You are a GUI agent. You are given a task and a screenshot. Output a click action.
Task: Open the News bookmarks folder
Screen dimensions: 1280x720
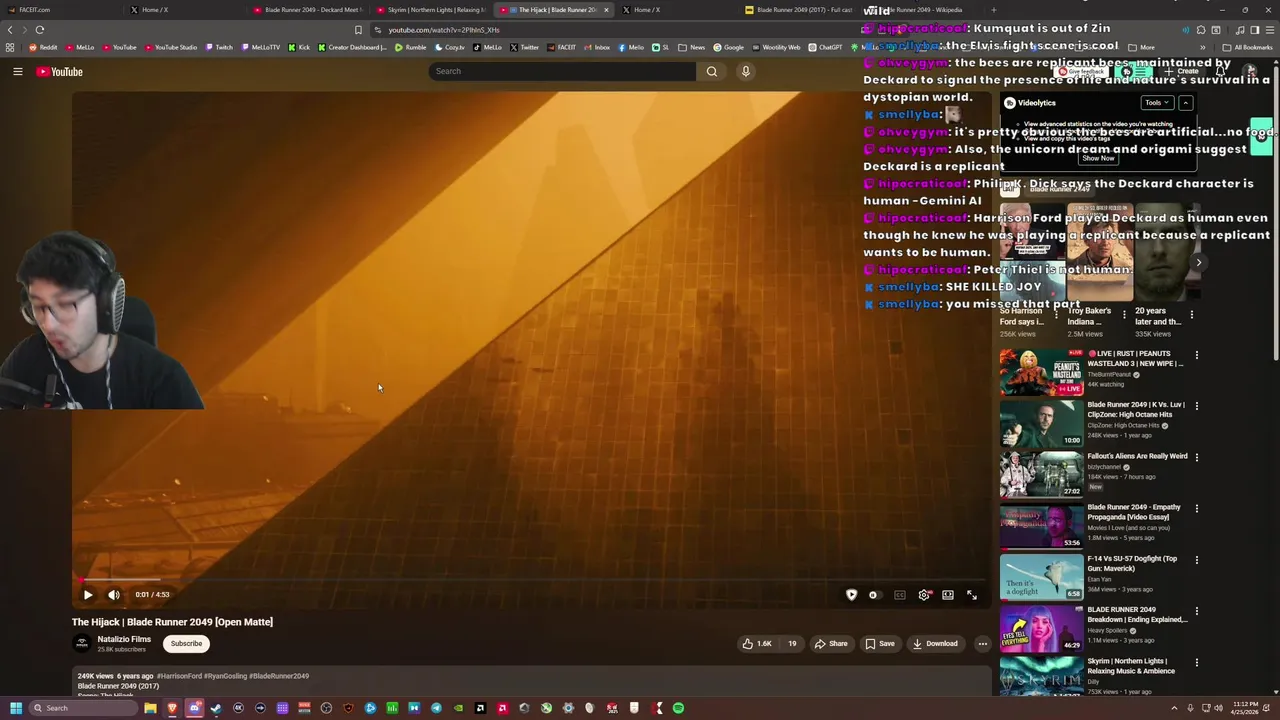coord(692,47)
